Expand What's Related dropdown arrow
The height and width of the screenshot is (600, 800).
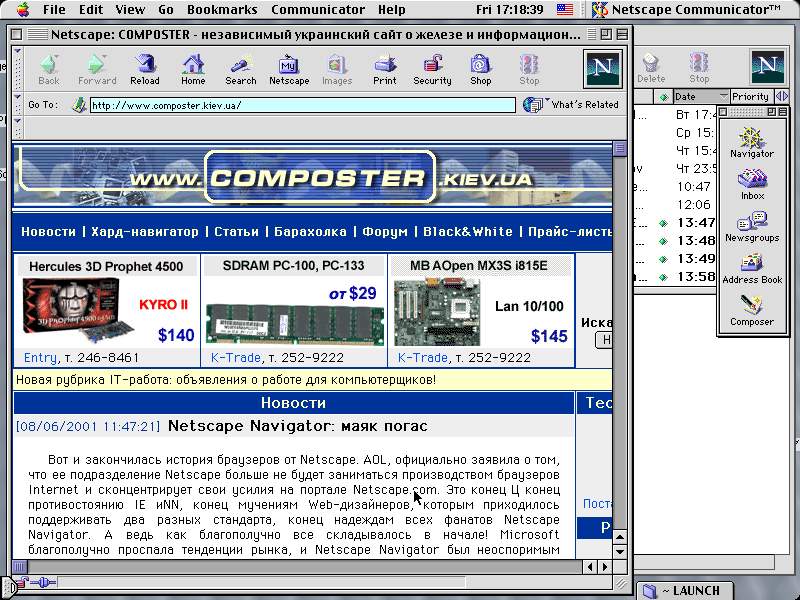pyautogui.click(x=547, y=100)
